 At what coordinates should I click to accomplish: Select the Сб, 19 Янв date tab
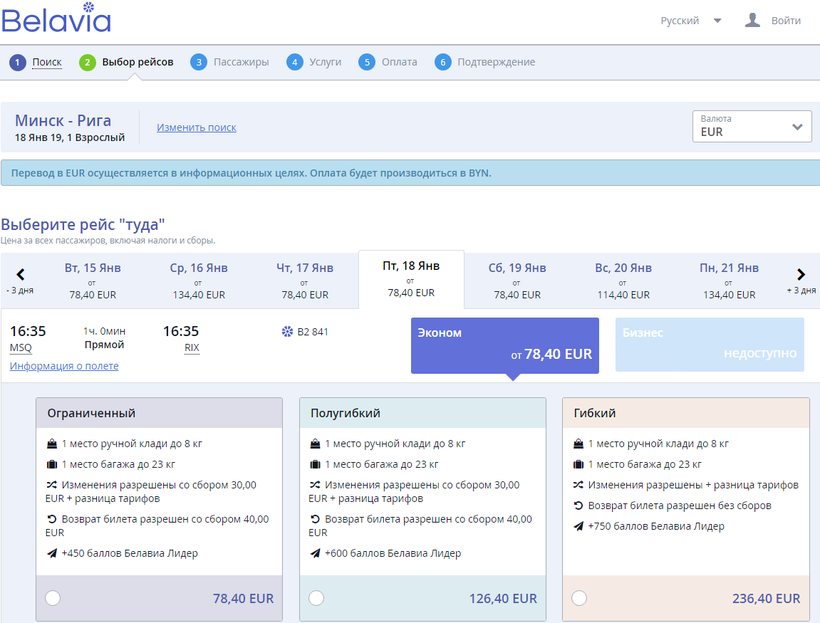pyautogui.click(x=517, y=280)
